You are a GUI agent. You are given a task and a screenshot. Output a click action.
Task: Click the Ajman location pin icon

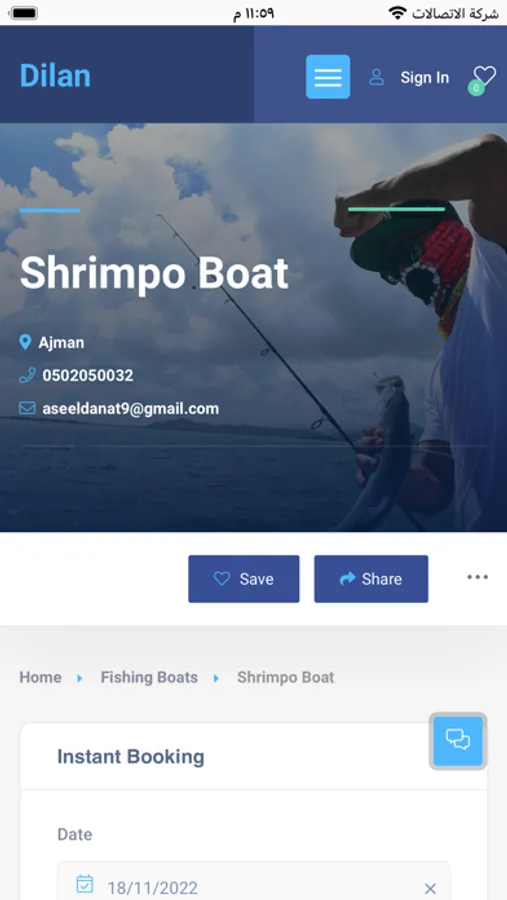click(25, 343)
